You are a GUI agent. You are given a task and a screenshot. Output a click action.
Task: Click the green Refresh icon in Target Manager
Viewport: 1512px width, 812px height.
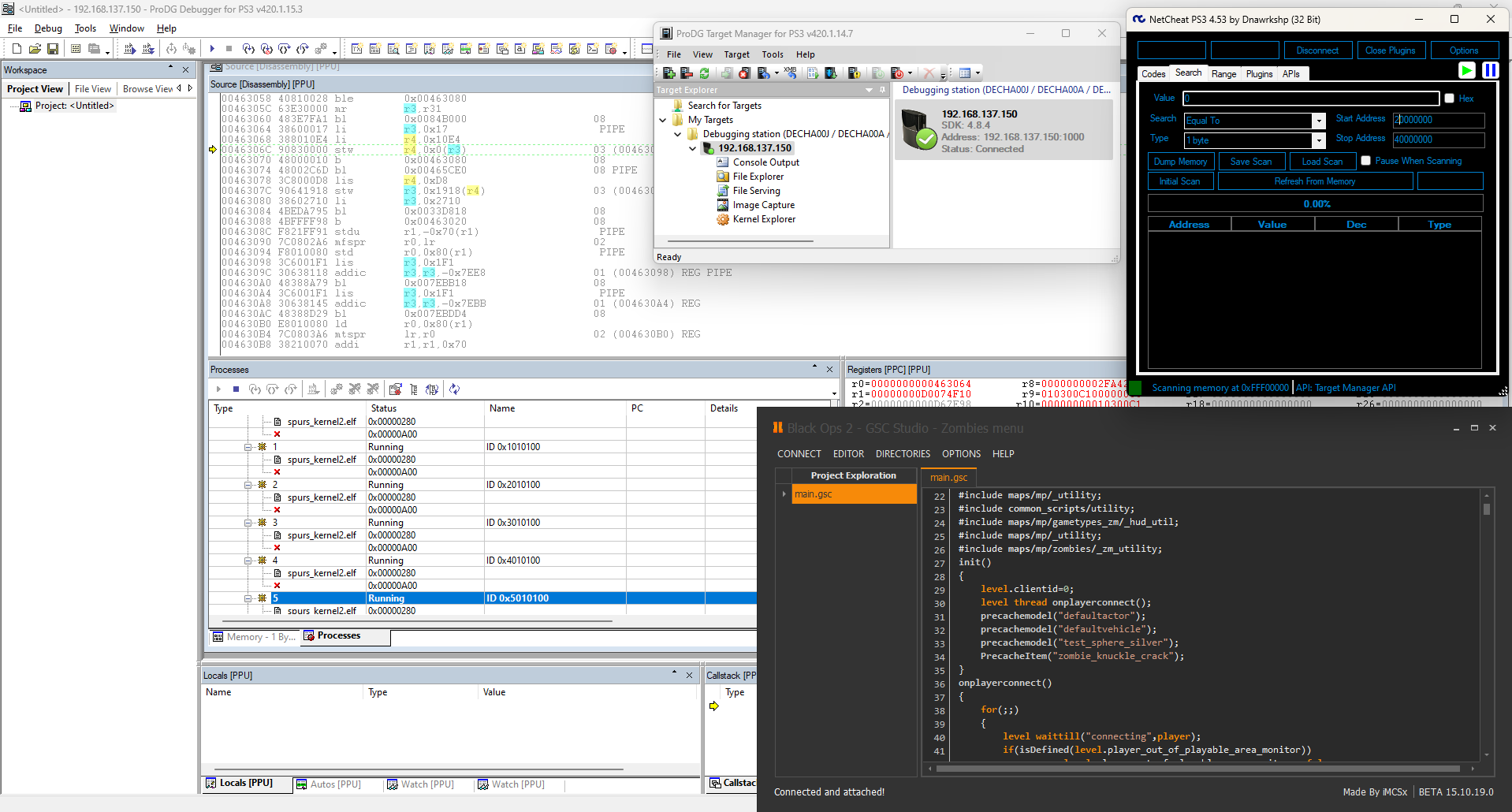click(705, 73)
